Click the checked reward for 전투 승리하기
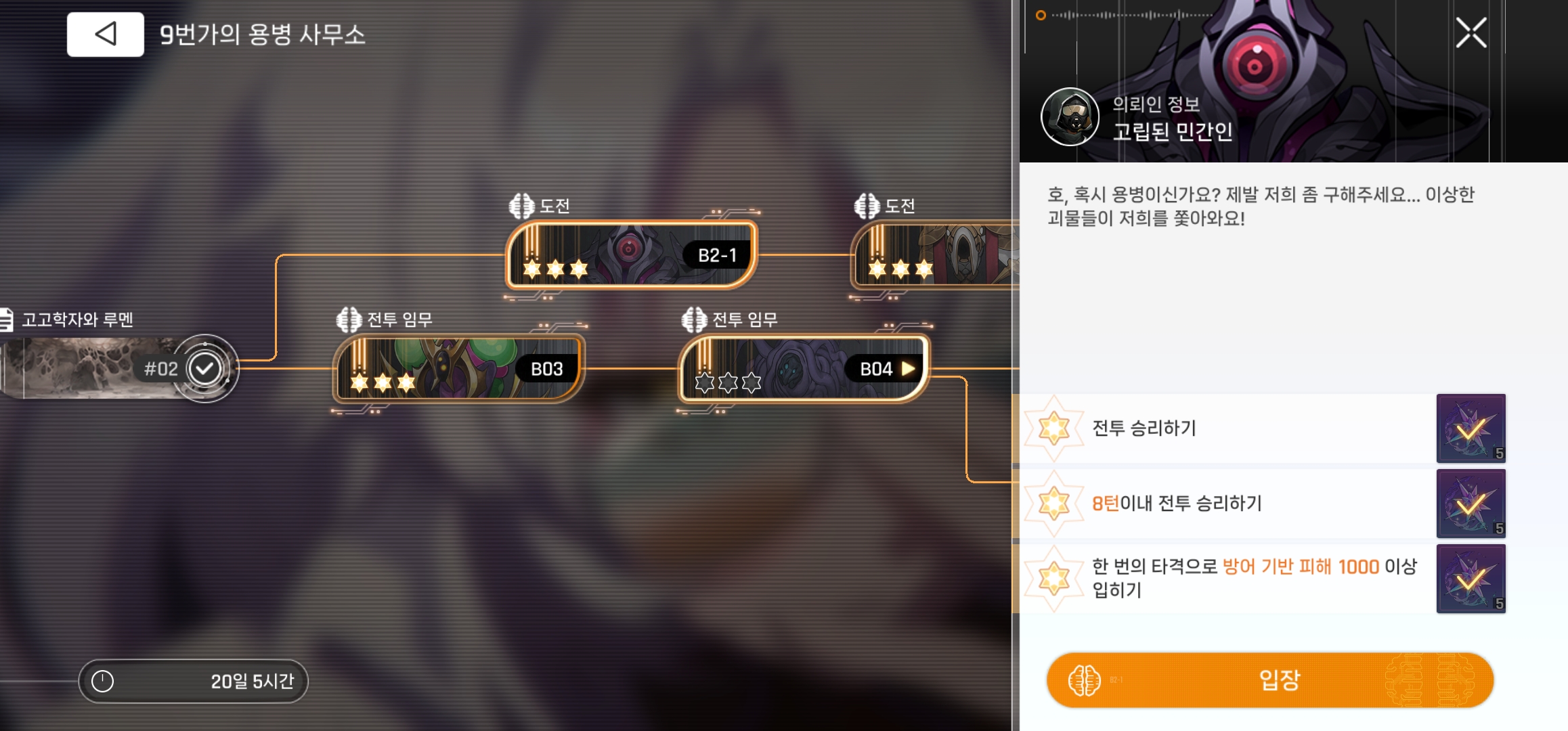This screenshot has height=731, width=1568. pos(1471,428)
